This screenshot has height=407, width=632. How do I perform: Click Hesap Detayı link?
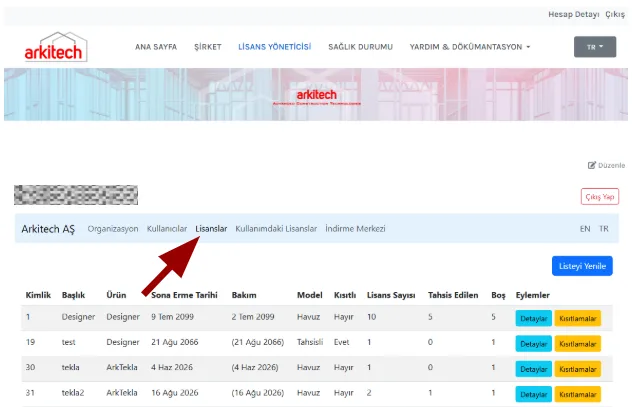pos(574,14)
